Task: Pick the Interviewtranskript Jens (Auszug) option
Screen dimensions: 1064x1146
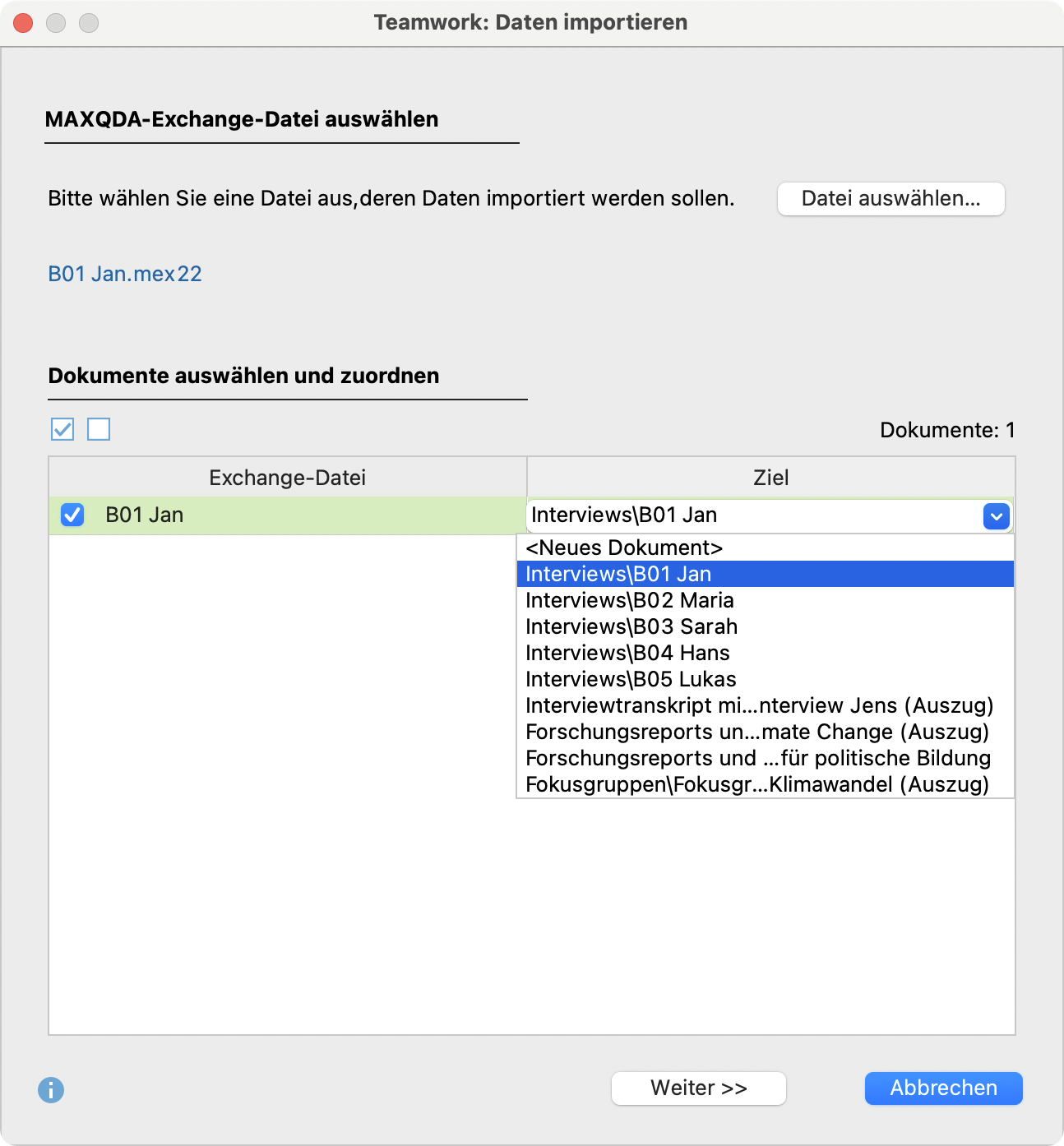Action: coord(759,706)
